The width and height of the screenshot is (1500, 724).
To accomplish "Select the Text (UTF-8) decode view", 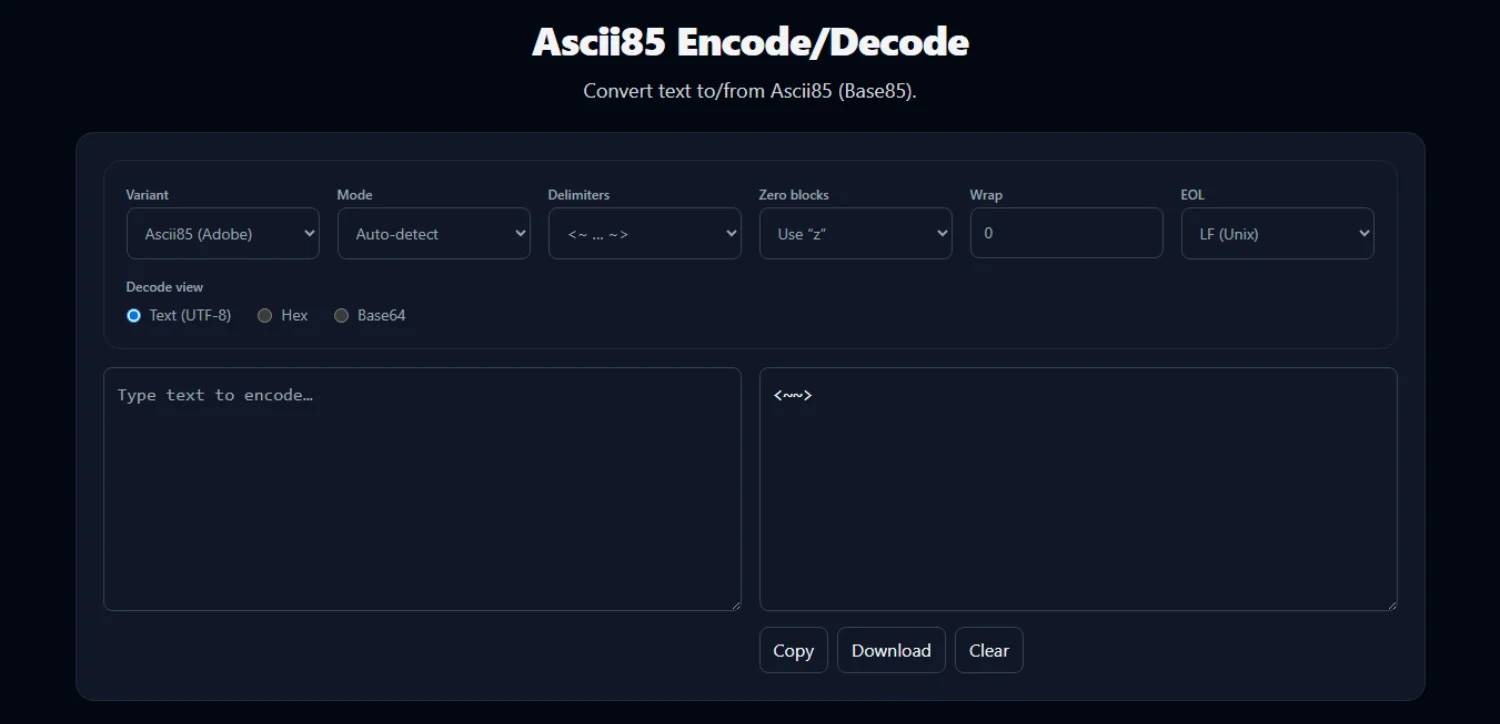I will point(133,315).
